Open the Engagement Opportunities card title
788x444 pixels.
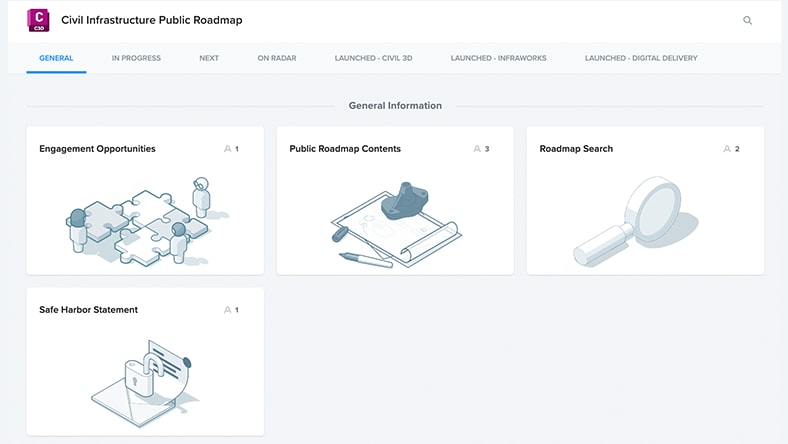pos(97,149)
